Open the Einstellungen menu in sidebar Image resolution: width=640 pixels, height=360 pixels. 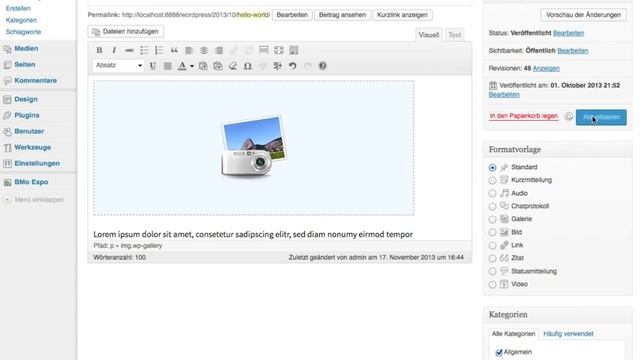tap(38, 163)
